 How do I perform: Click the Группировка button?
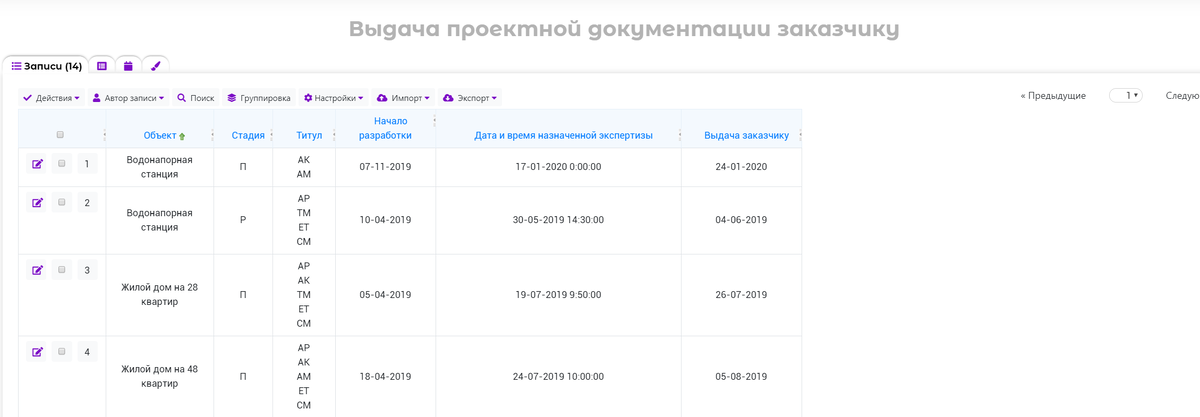point(258,98)
